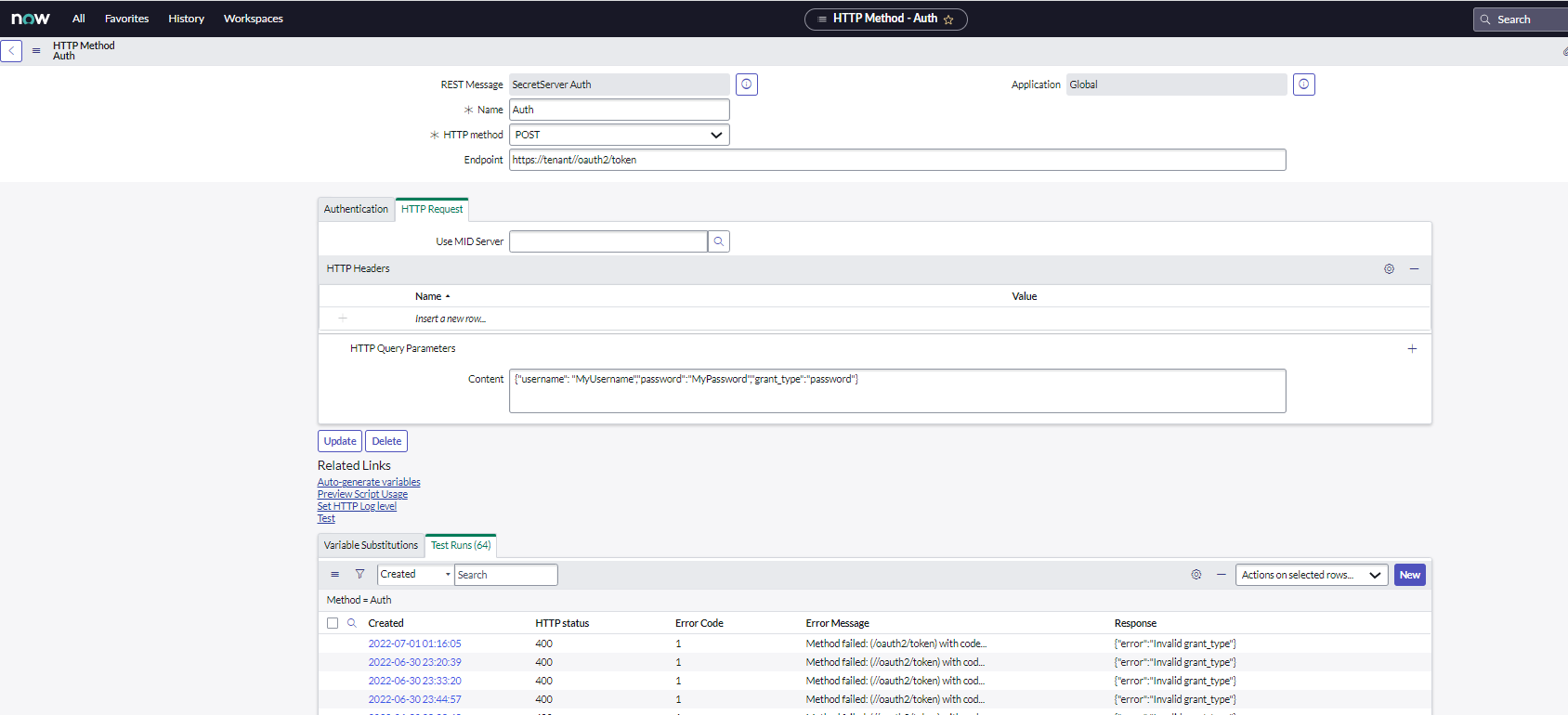Switch to the Variable Substitutions tab

[371, 546]
